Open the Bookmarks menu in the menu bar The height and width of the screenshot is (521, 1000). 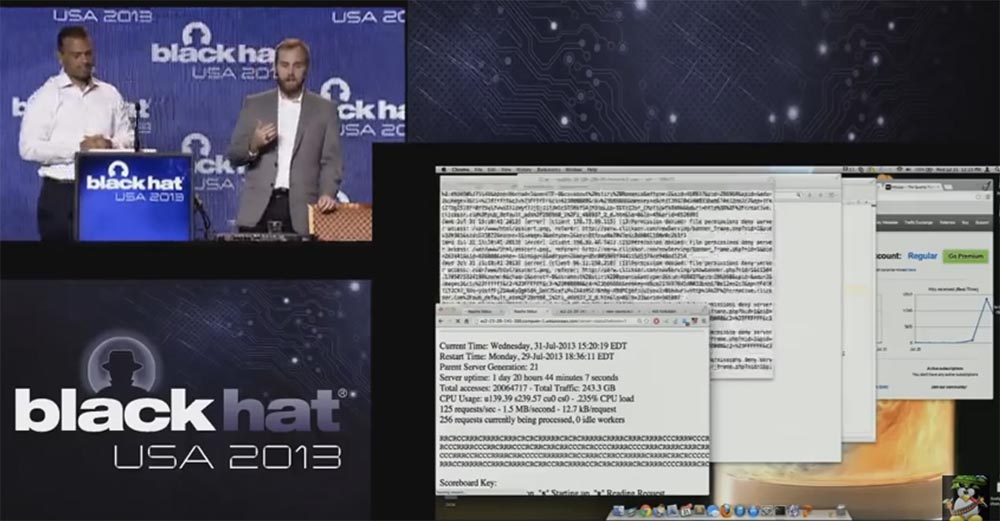pyautogui.click(x=548, y=170)
